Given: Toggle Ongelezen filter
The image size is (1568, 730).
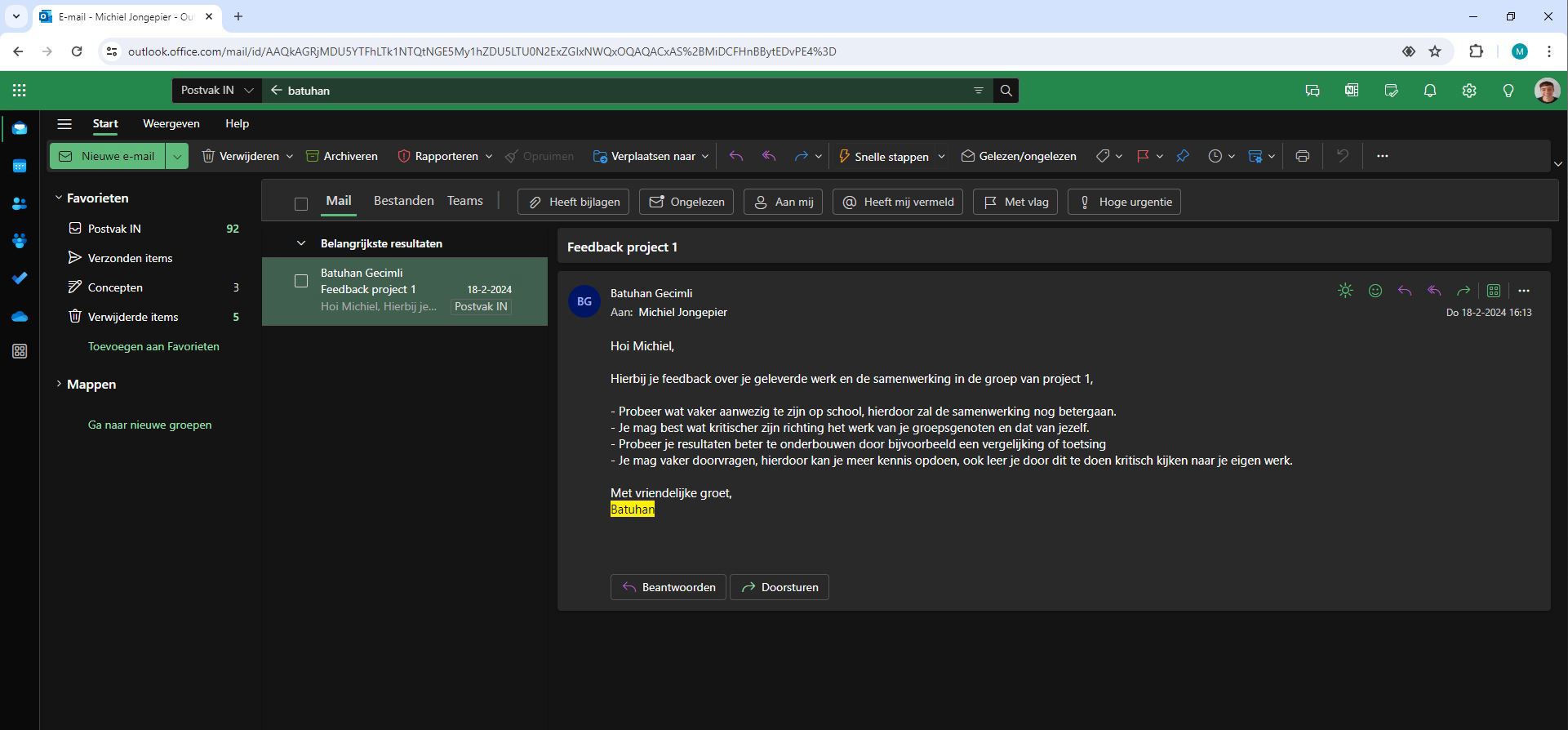Looking at the screenshot, I should coord(686,202).
